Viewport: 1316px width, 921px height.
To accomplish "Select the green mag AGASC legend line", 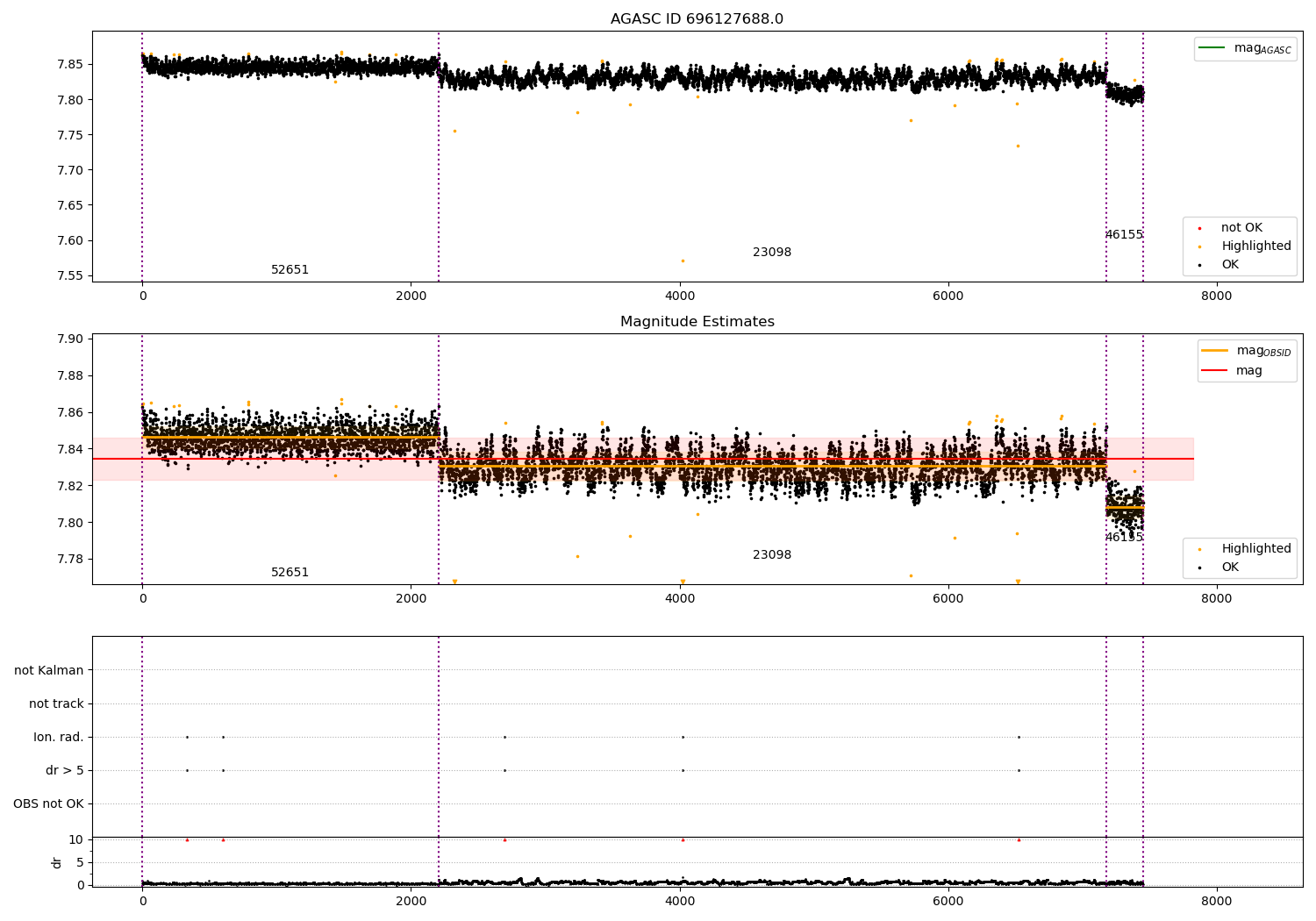I will point(1213,47).
